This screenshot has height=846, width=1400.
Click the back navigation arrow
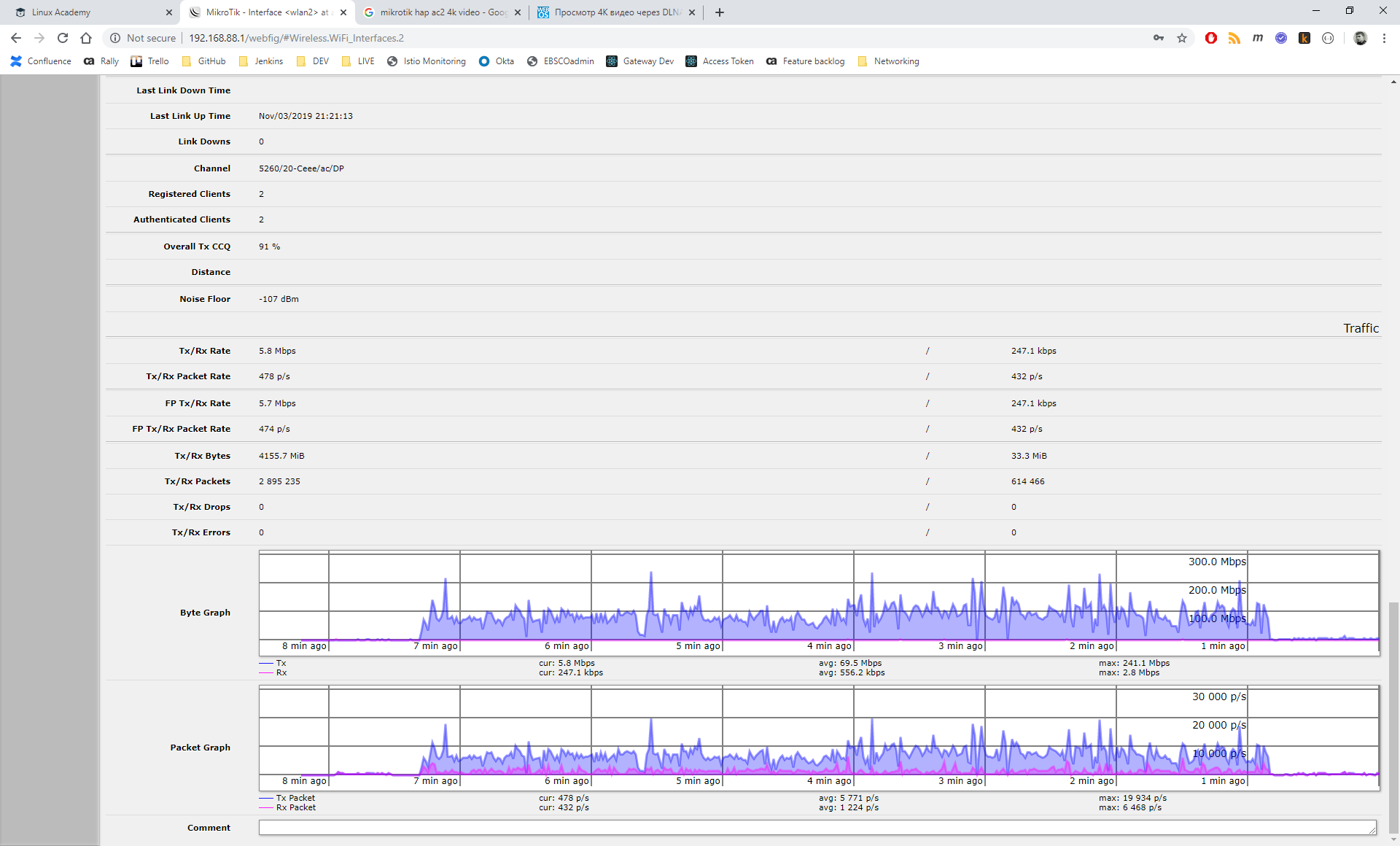tap(16, 38)
